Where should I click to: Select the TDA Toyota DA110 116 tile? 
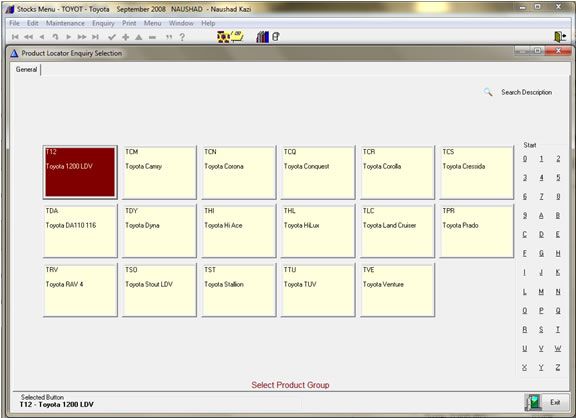click(80, 231)
